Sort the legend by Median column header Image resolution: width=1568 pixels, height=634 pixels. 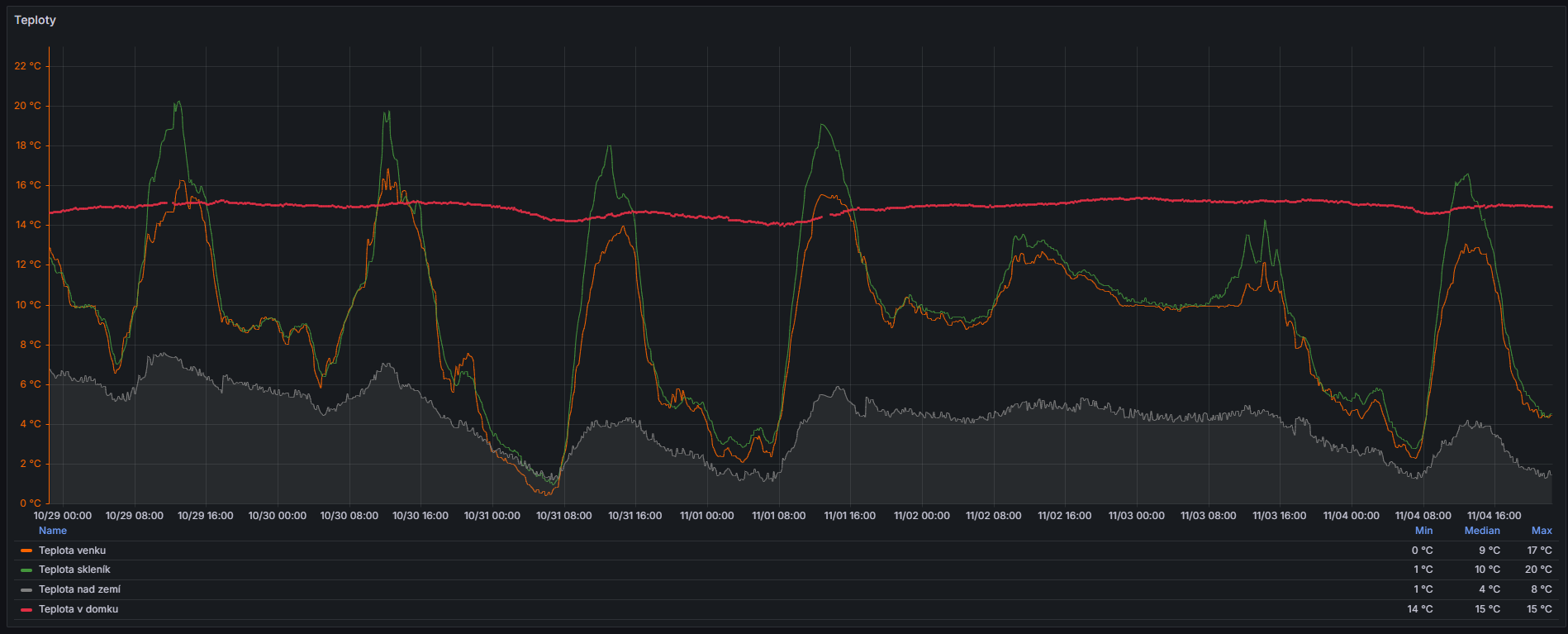pos(1482,531)
